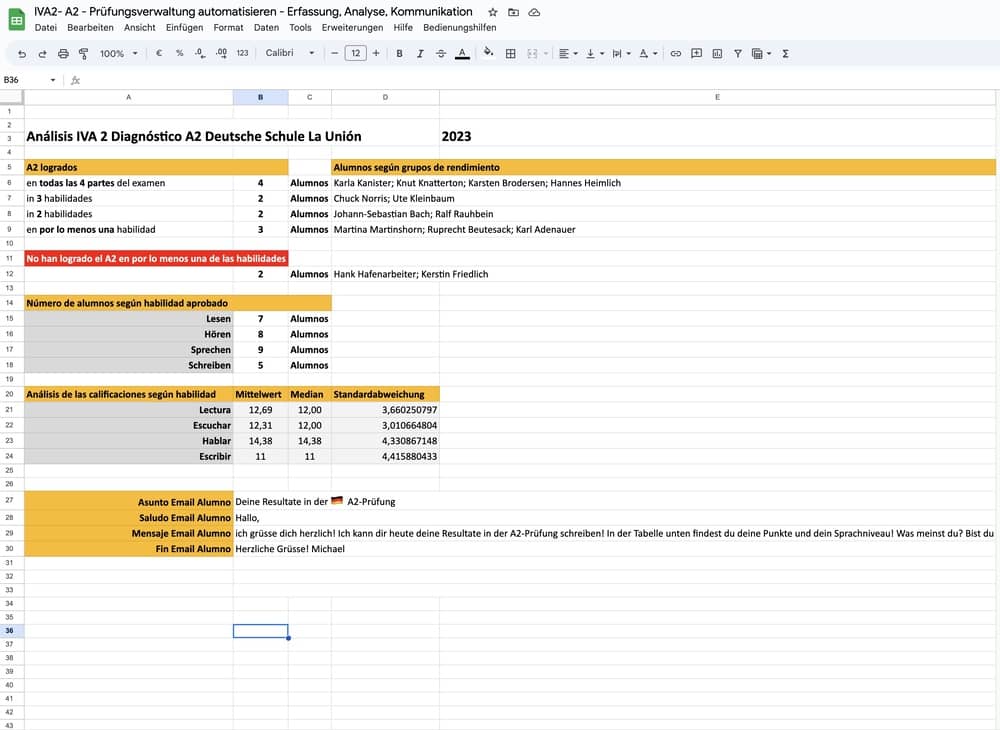The image size is (1000, 730).
Task: Click the Undo arrow icon
Action: coord(21,53)
